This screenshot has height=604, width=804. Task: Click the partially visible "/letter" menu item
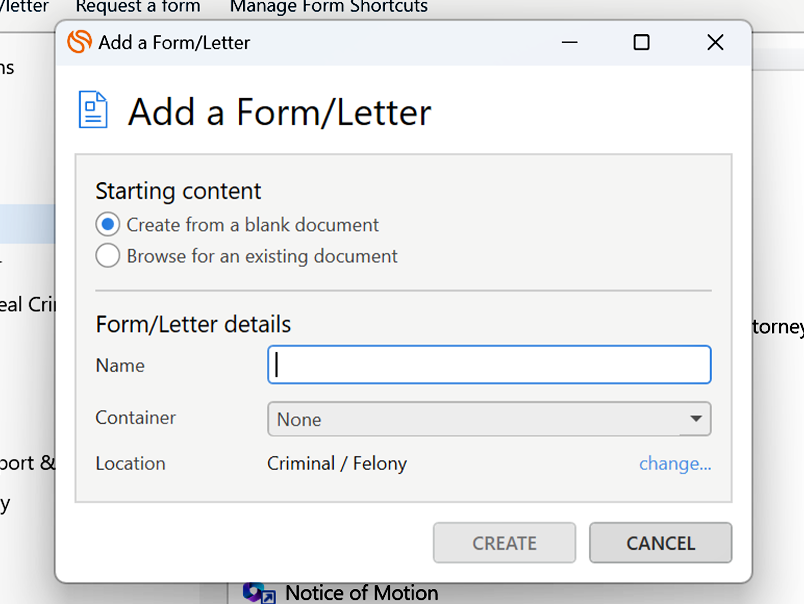point(25,8)
